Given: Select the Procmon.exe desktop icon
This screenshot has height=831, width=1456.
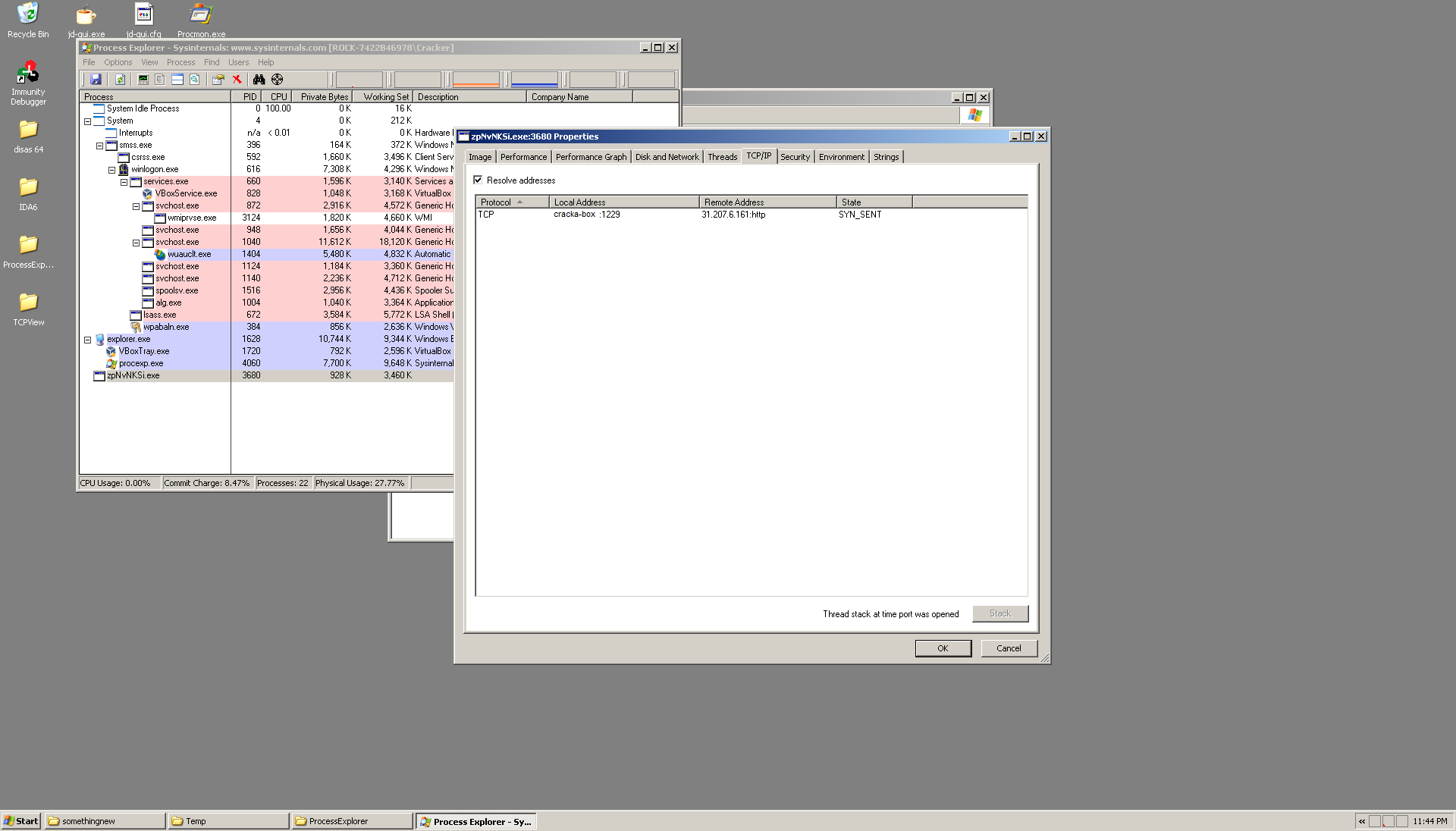Looking at the screenshot, I should [x=201, y=20].
